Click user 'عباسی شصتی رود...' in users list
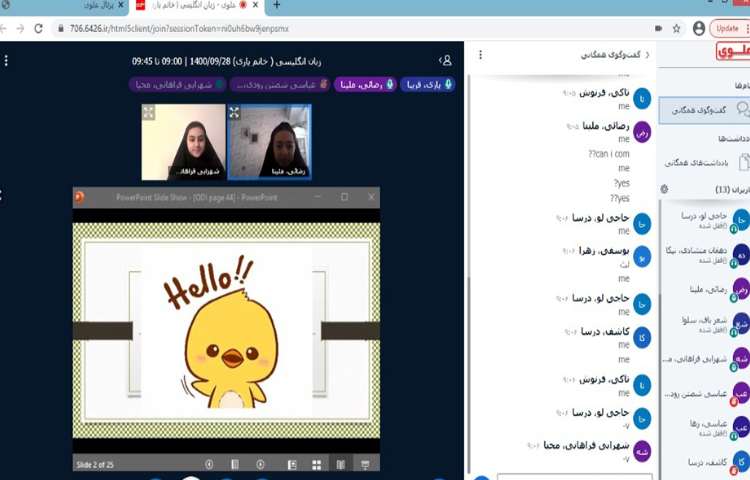 point(706,394)
